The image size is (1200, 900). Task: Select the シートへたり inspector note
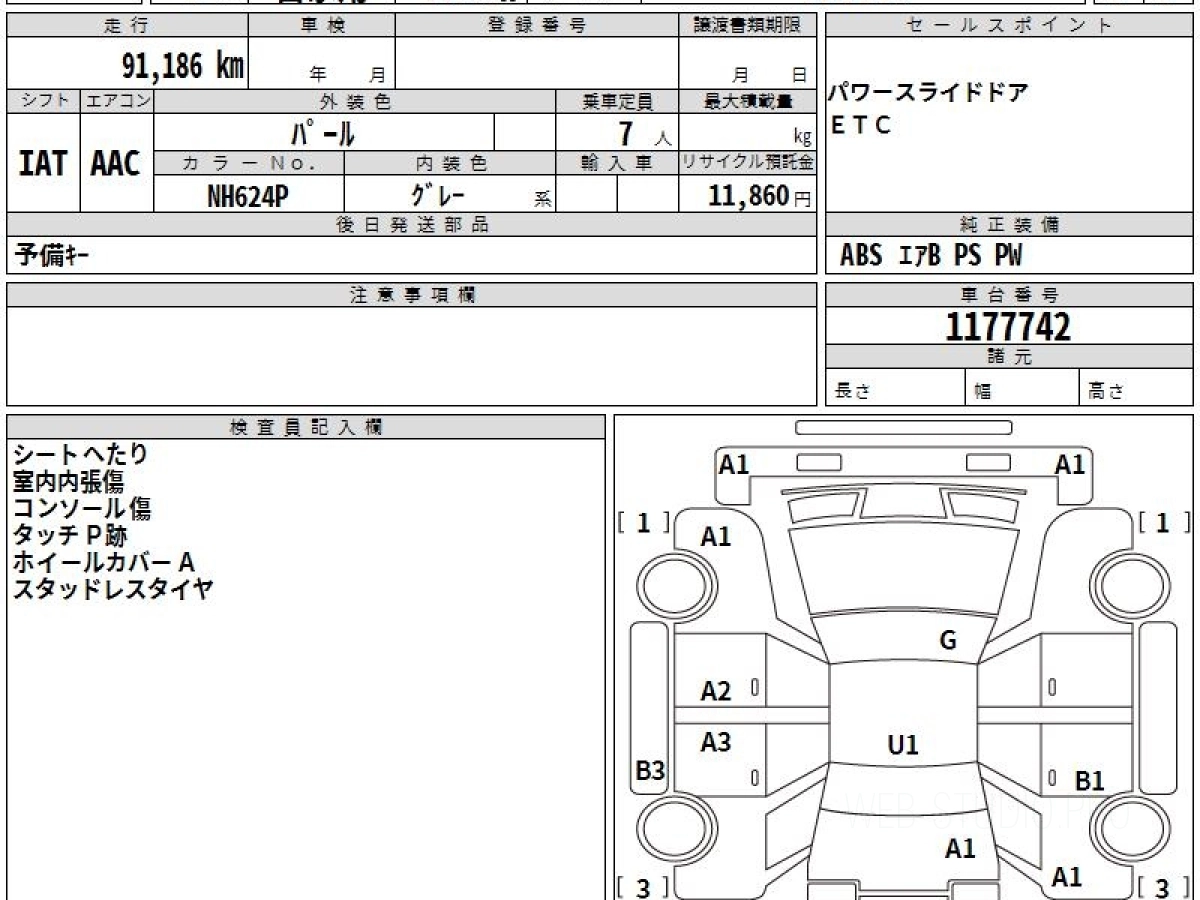point(80,454)
